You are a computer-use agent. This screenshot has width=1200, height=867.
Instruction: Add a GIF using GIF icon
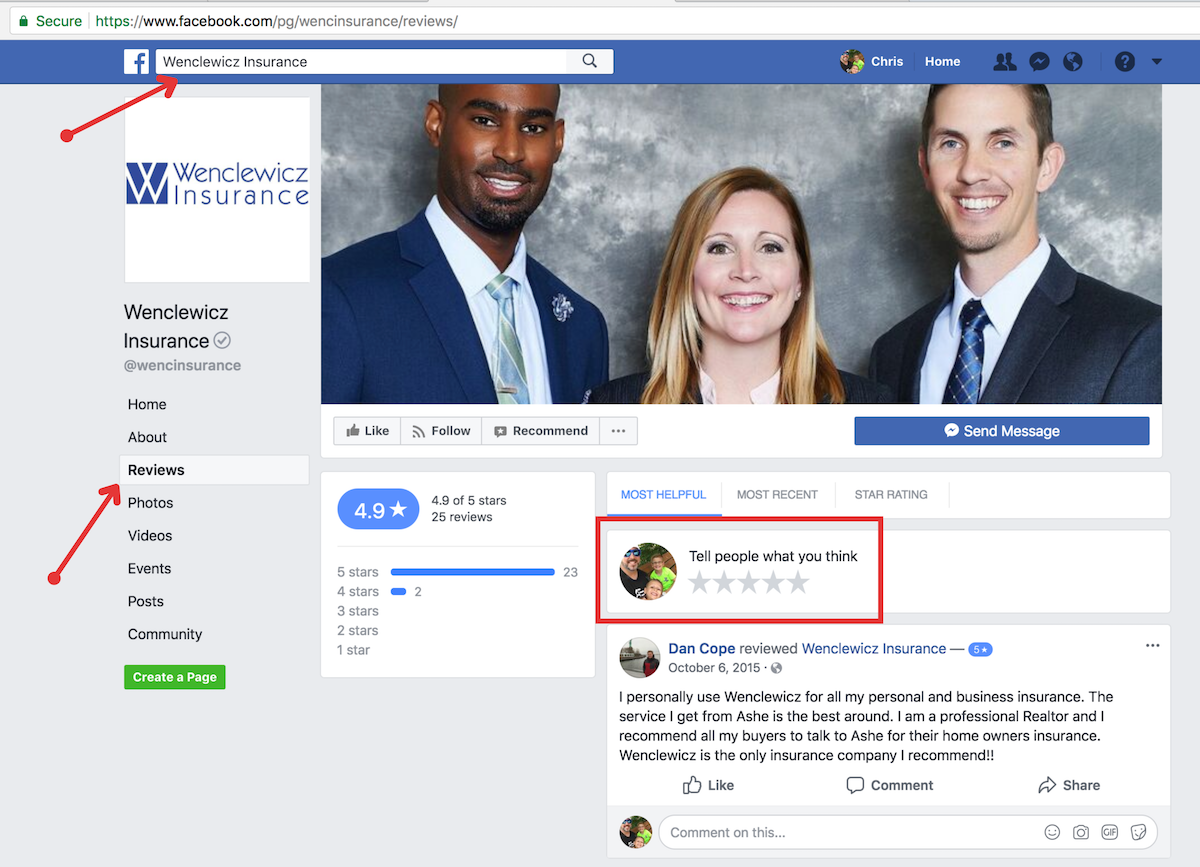pyautogui.click(x=1110, y=832)
